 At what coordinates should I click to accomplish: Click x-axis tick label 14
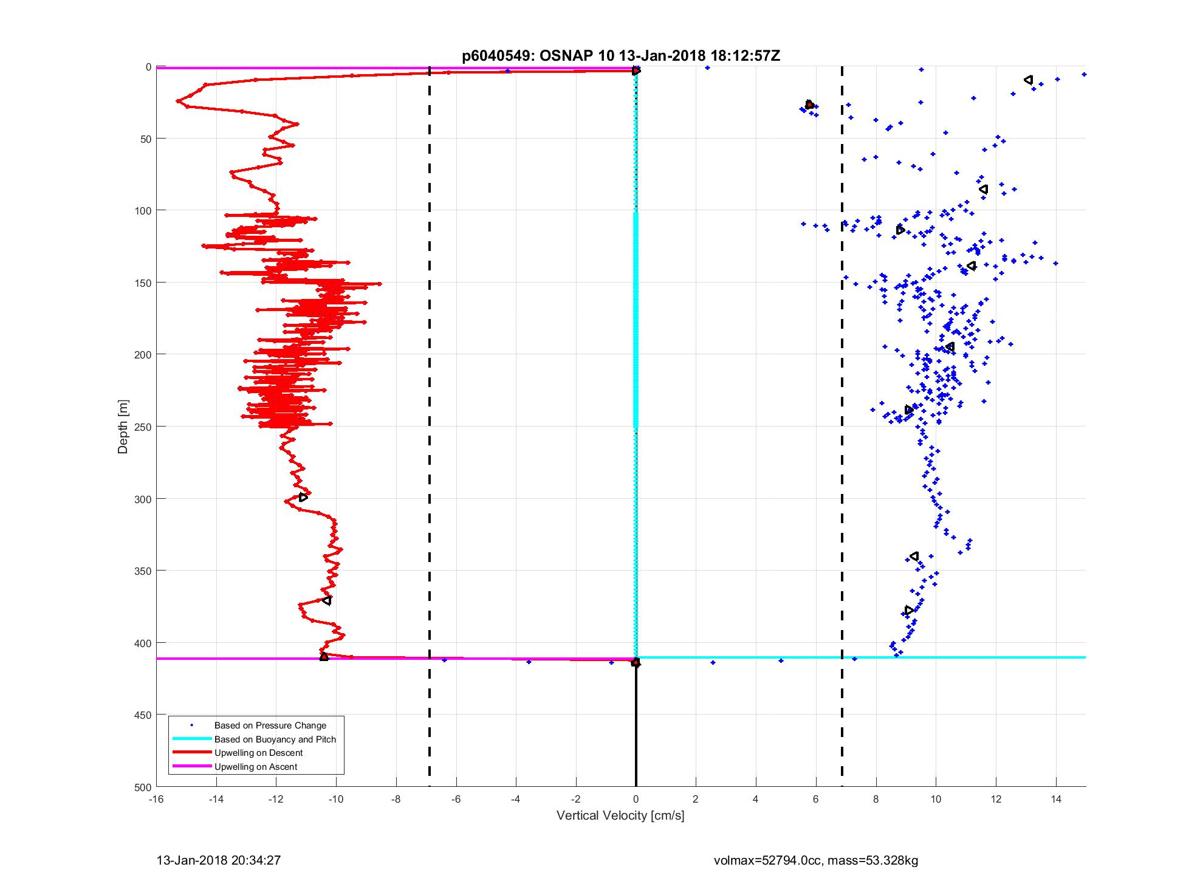coord(1056,799)
